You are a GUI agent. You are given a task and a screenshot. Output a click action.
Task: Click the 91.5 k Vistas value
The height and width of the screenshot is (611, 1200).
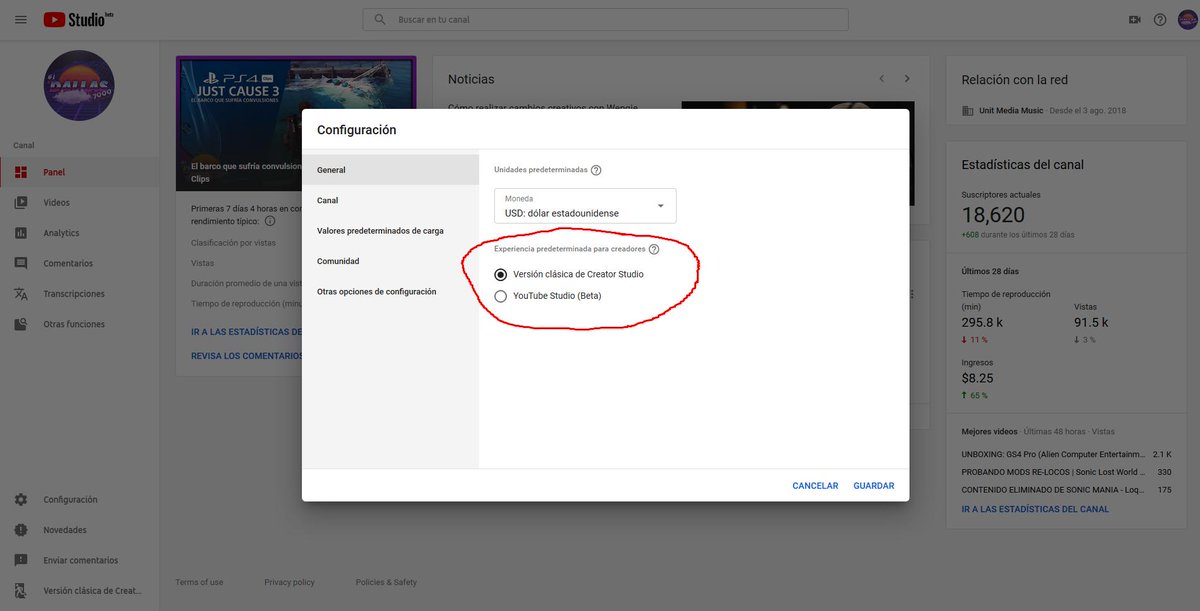click(1091, 322)
